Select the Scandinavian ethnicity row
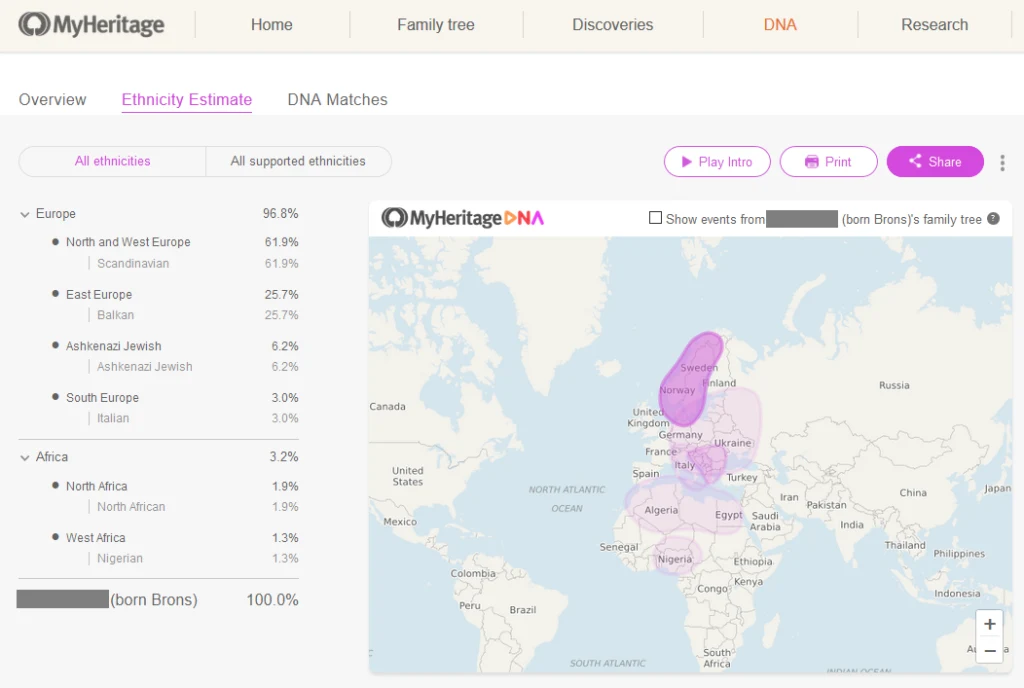 pyautogui.click(x=193, y=264)
